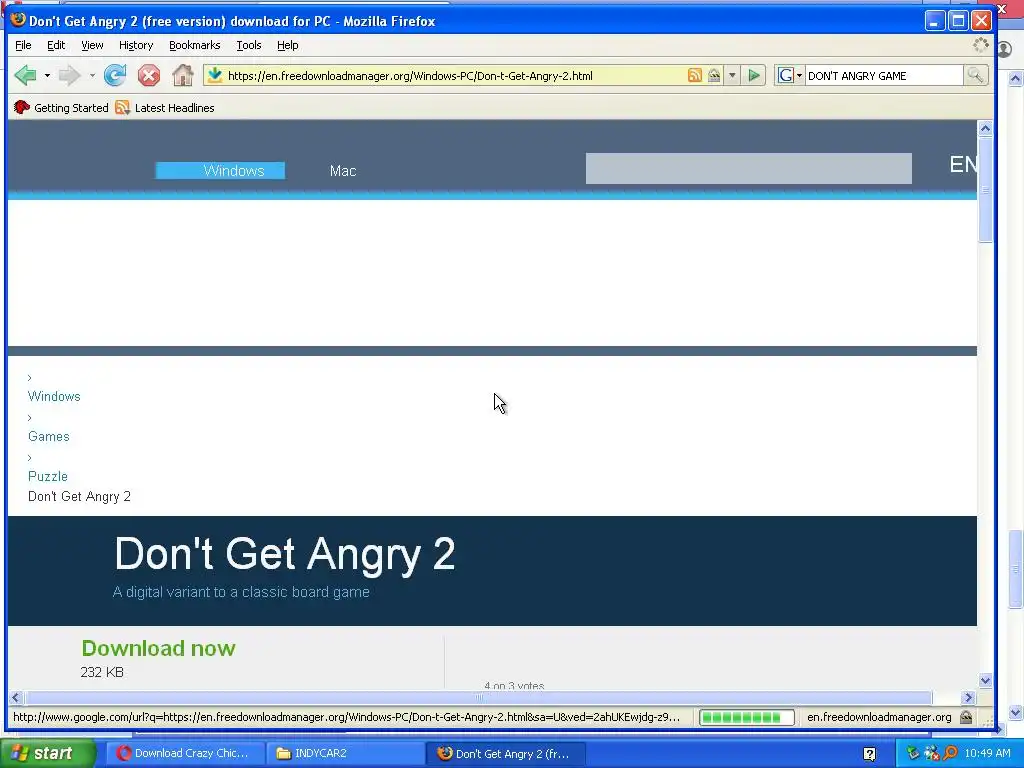Click the en.freedownloadmanager.org status text
1024x768 pixels.
click(879, 717)
